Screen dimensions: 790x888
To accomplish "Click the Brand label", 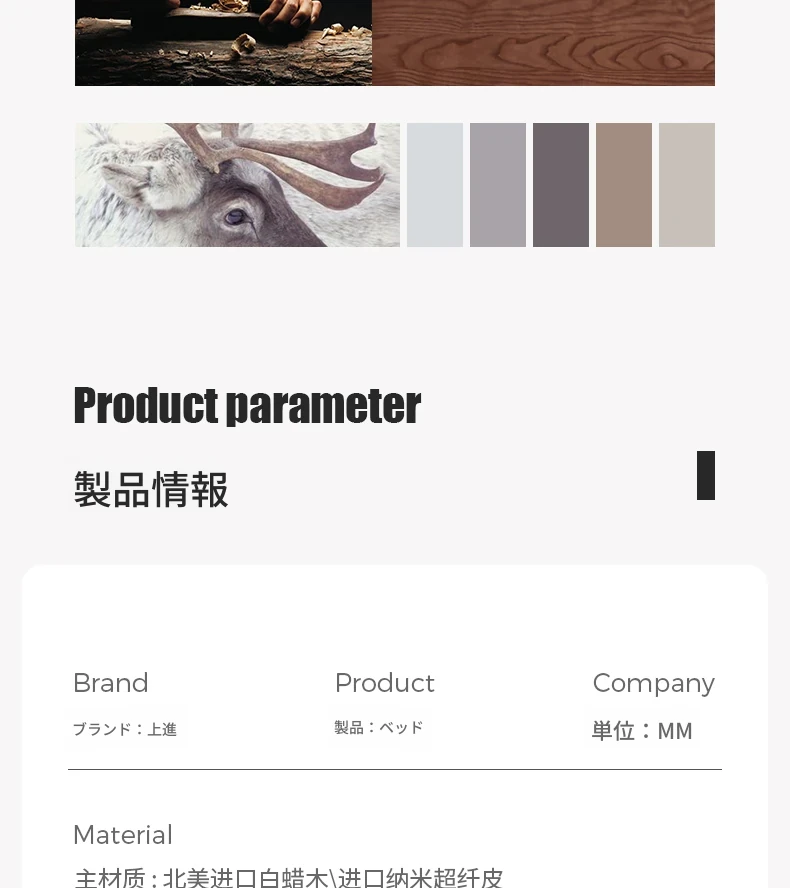I will 111,683.
